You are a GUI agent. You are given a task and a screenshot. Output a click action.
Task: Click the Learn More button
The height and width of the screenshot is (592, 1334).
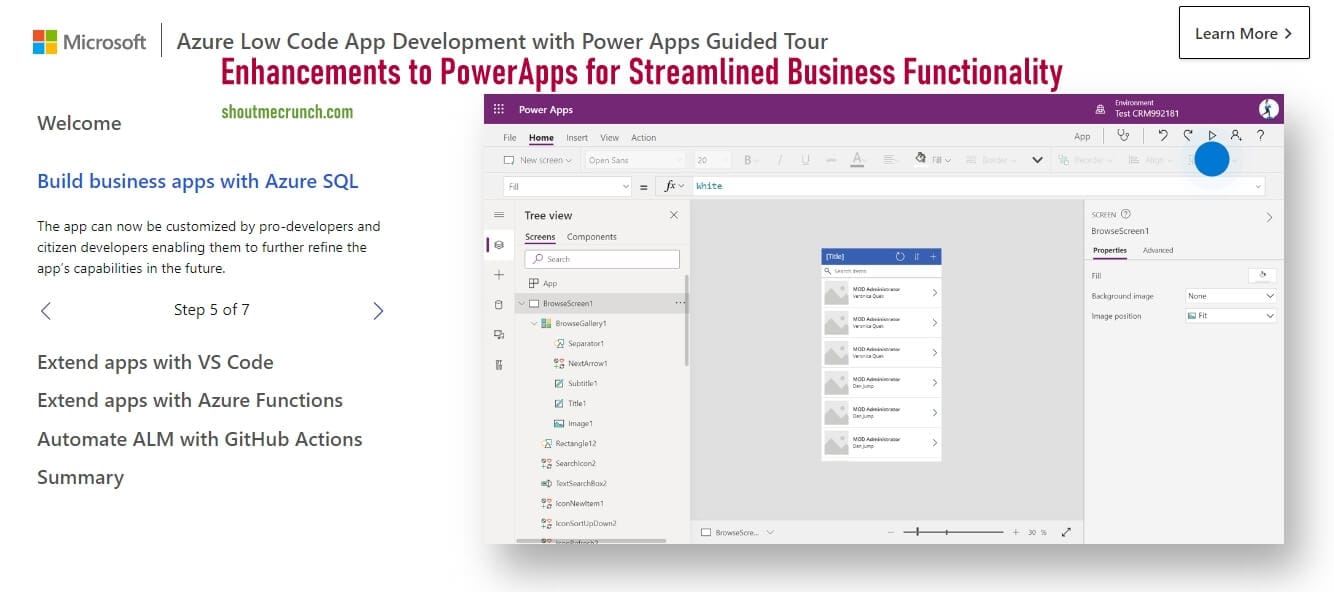coord(1244,33)
